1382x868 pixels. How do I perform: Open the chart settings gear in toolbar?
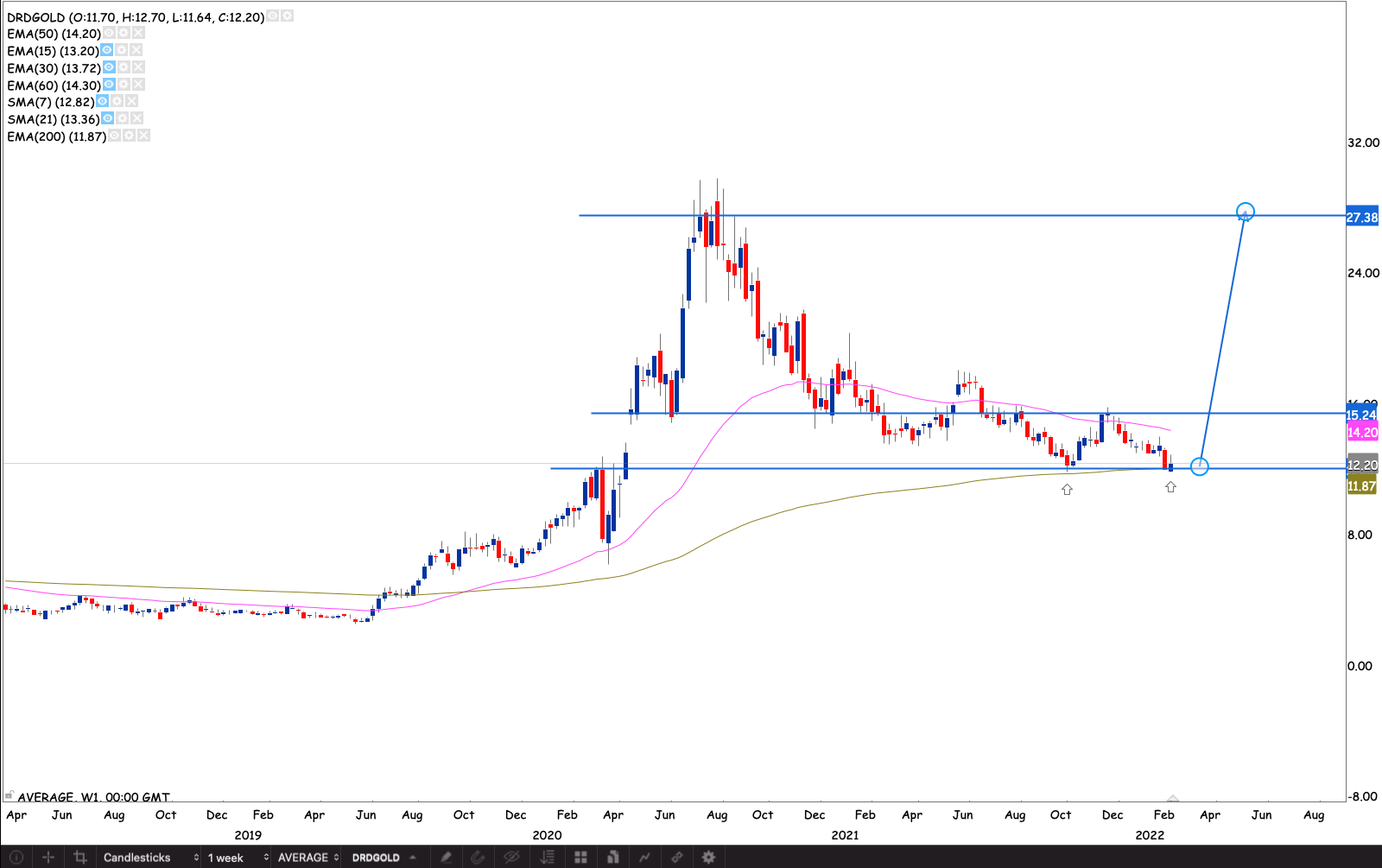(708, 858)
